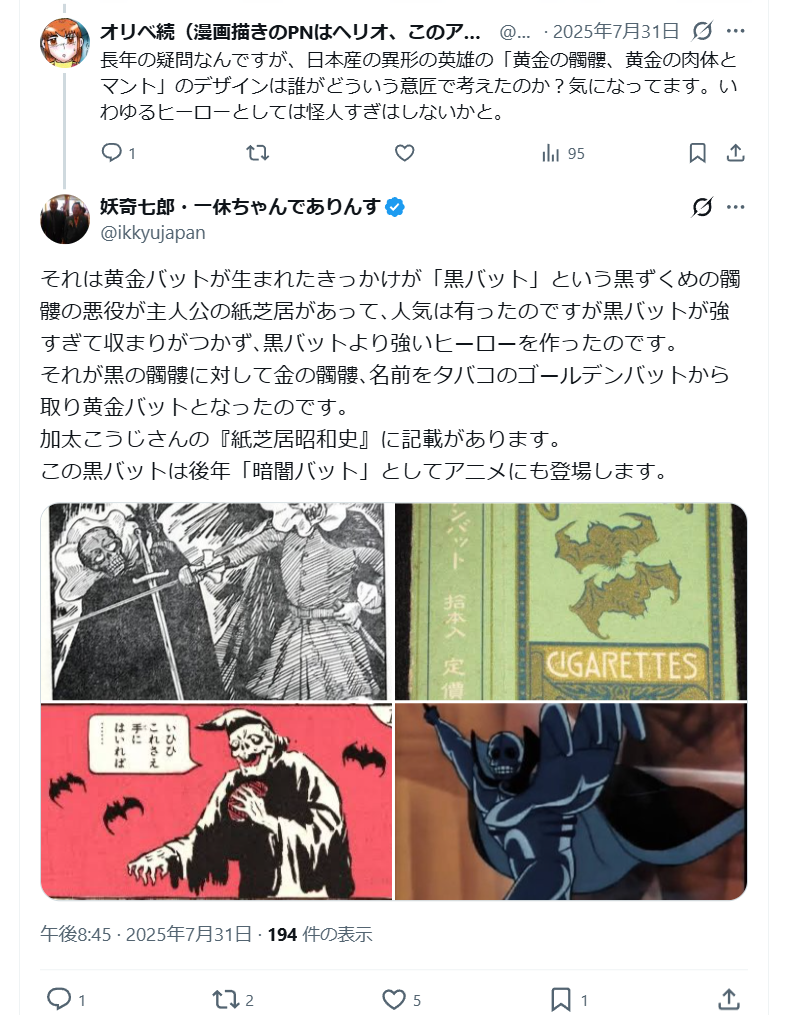The image size is (789, 1015).
Task: View the Golden Bat cigarettes package image
Action: pos(571,601)
